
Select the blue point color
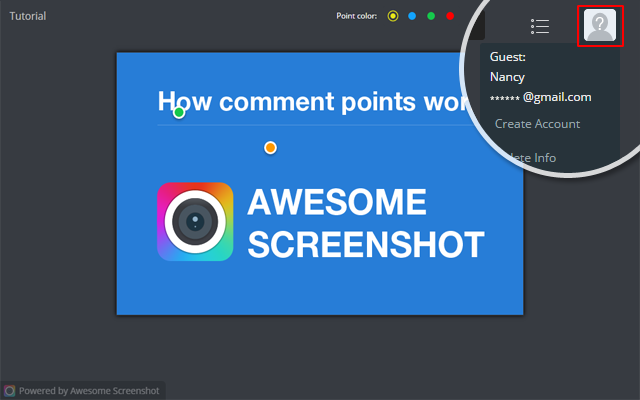click(x=412, y=16)
